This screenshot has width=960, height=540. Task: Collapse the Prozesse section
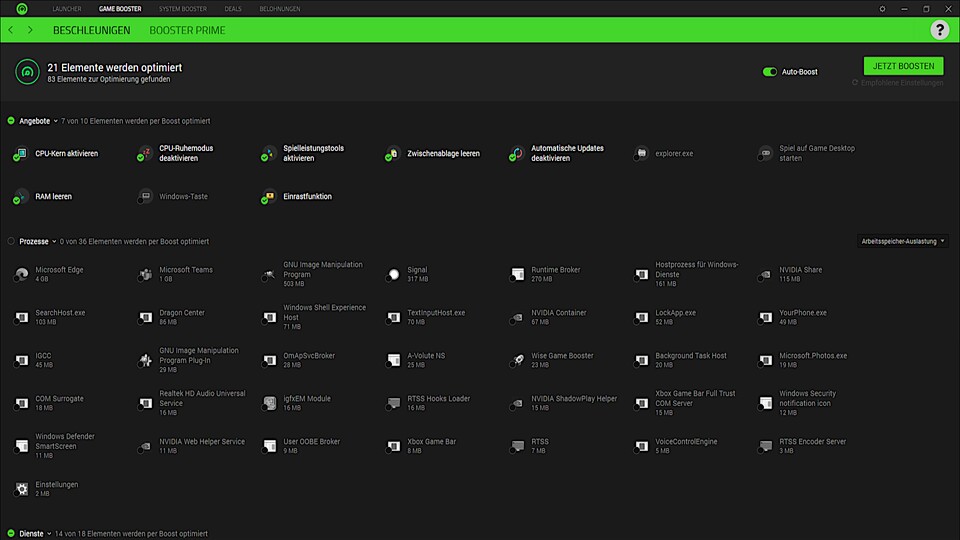click(54, 242)
